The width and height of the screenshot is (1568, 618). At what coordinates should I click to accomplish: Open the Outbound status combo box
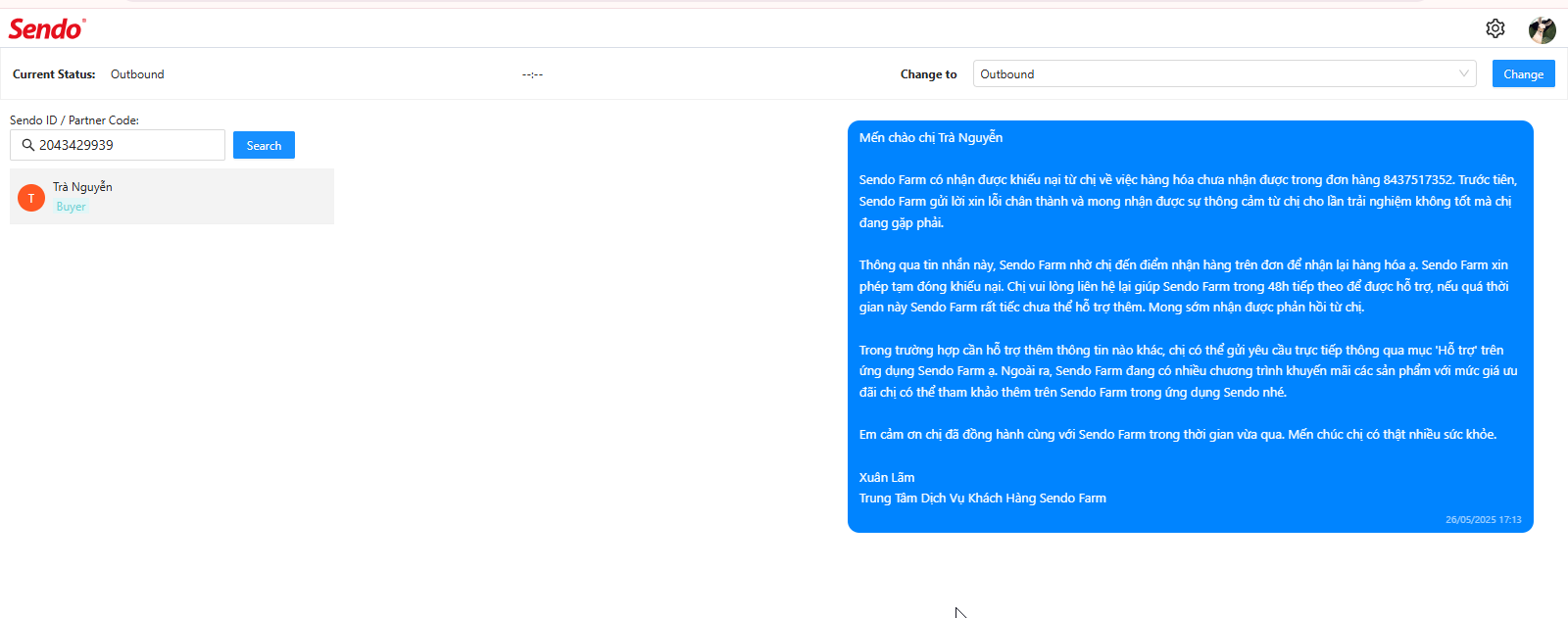coord(1224,73)
